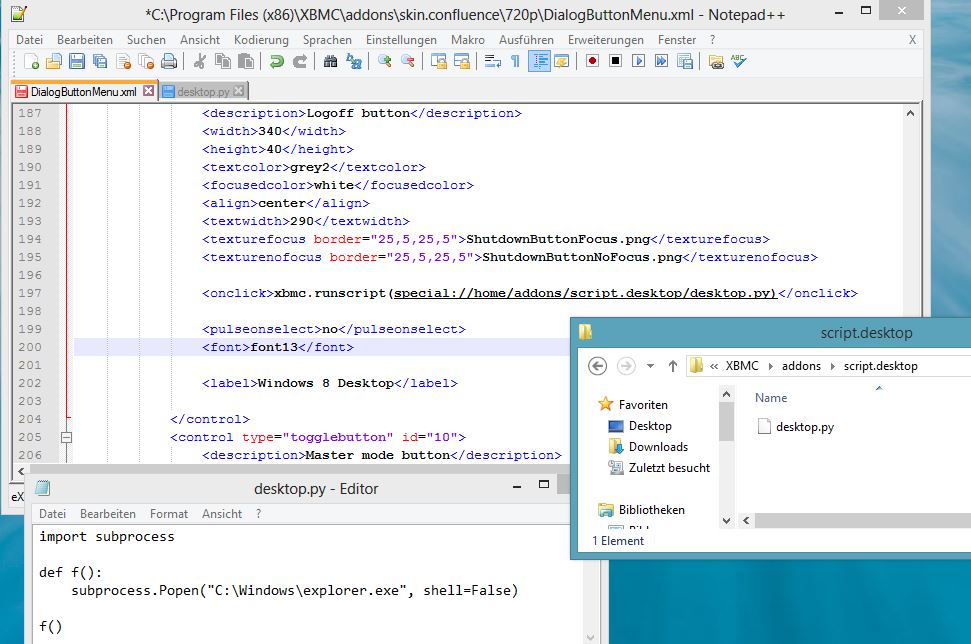Open the Datei menu in Notepad++

click(x=29, y=40)
